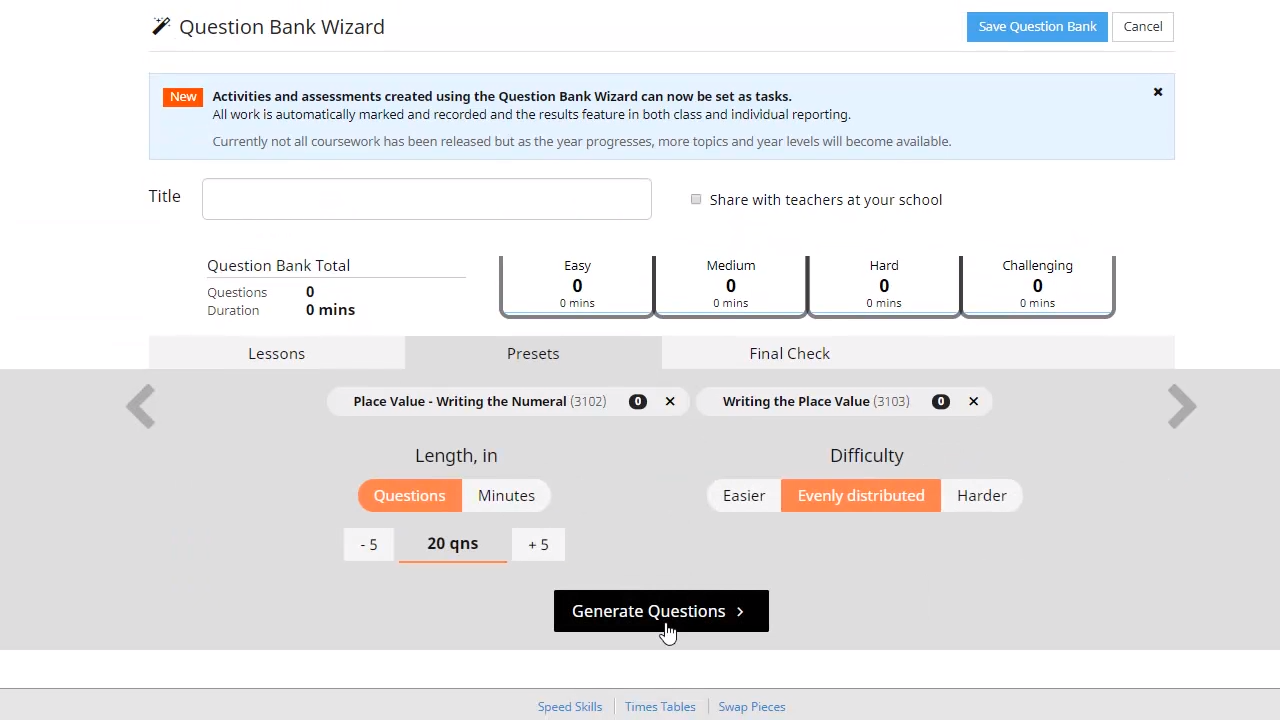Click the Generate Questions button
This screenshot has width=1280, height=720.
tap(661, 611)
